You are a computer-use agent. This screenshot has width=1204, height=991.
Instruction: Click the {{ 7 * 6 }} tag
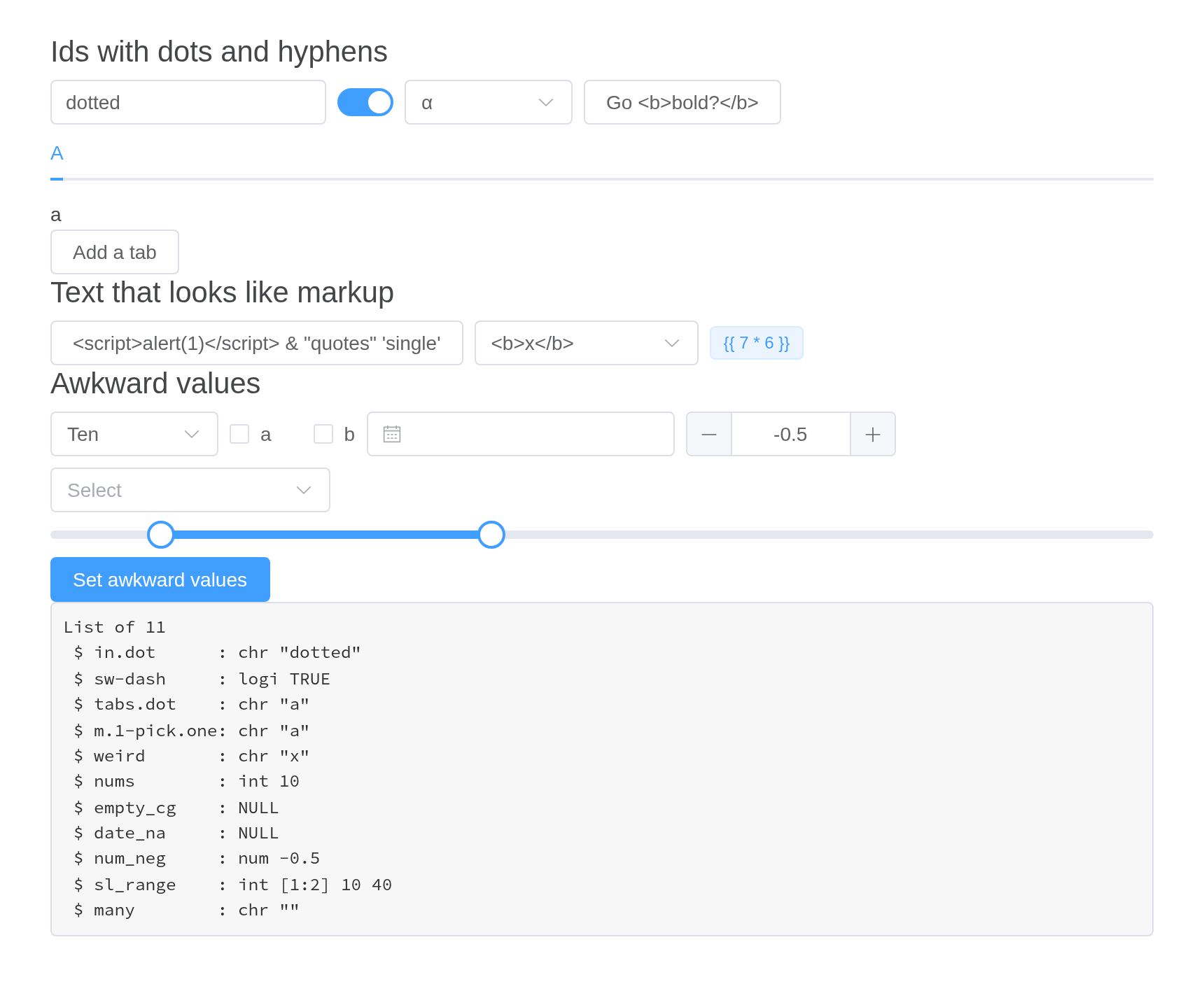coord(757,343)
